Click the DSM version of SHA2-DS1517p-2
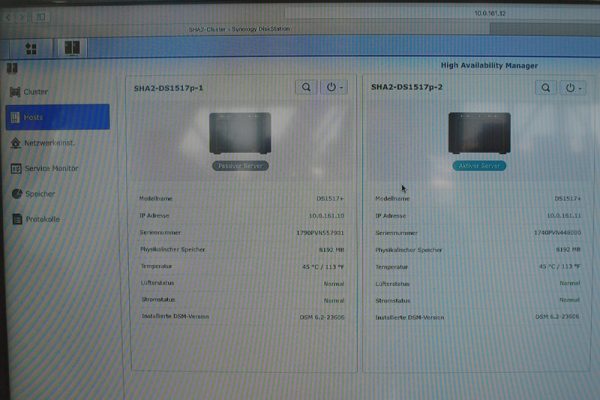The width and height of the screenshot is (600, 400). [x=557, y=317]
